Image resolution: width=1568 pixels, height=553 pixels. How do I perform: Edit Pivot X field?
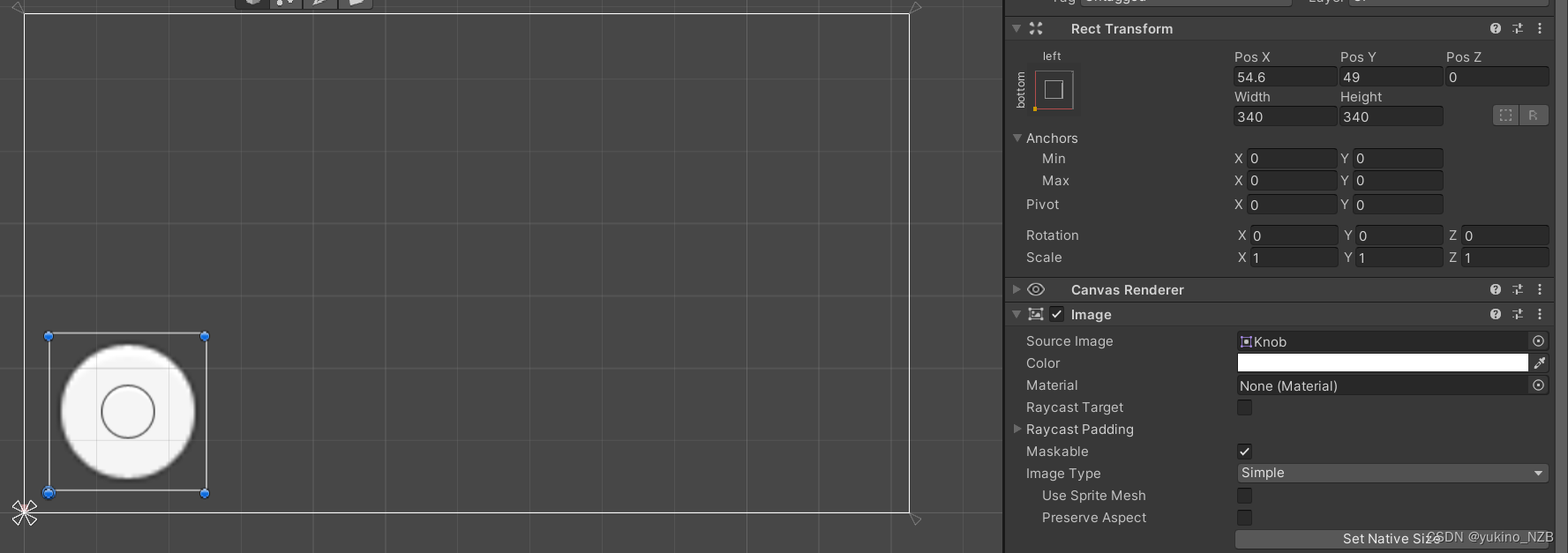1292,205
